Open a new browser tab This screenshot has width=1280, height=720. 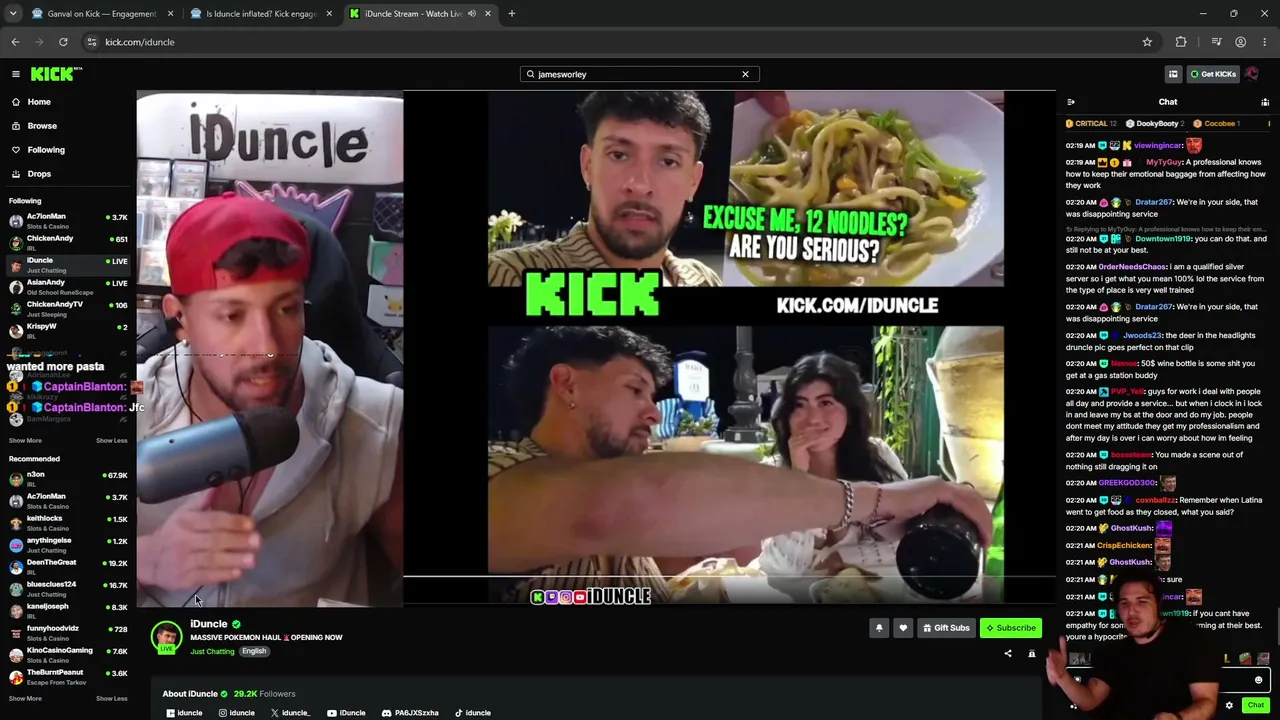point(512,14)
